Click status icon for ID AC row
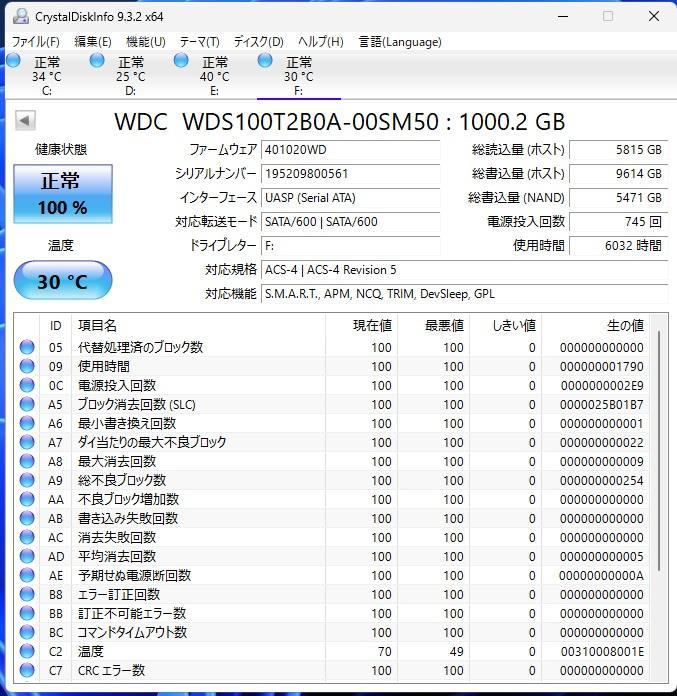The height and width of the screenshot is (696, 677). [x=27, y=537]
